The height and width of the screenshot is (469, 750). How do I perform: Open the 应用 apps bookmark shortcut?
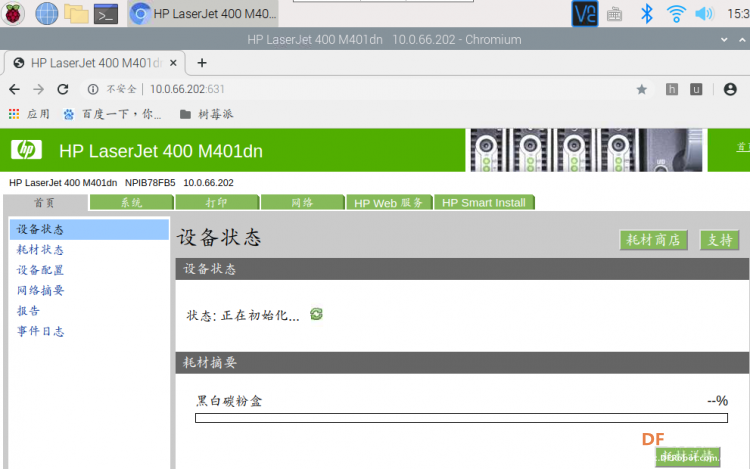[29, 114]
